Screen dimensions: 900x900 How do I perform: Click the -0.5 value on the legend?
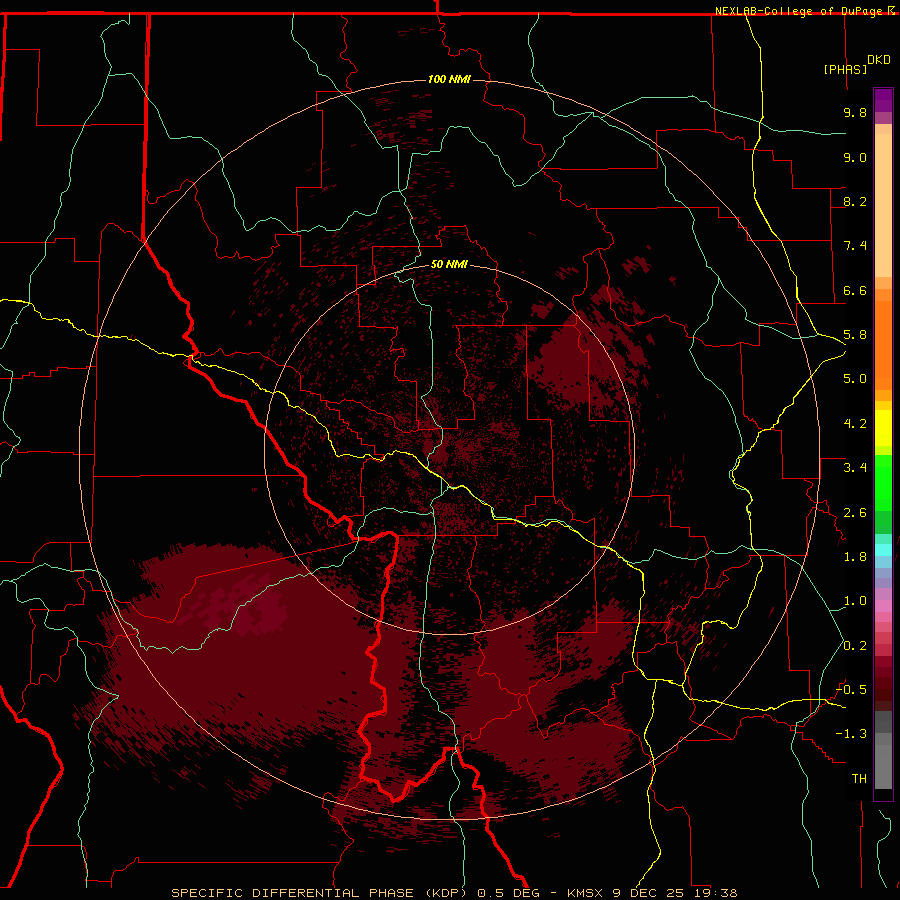coord(851,690)
